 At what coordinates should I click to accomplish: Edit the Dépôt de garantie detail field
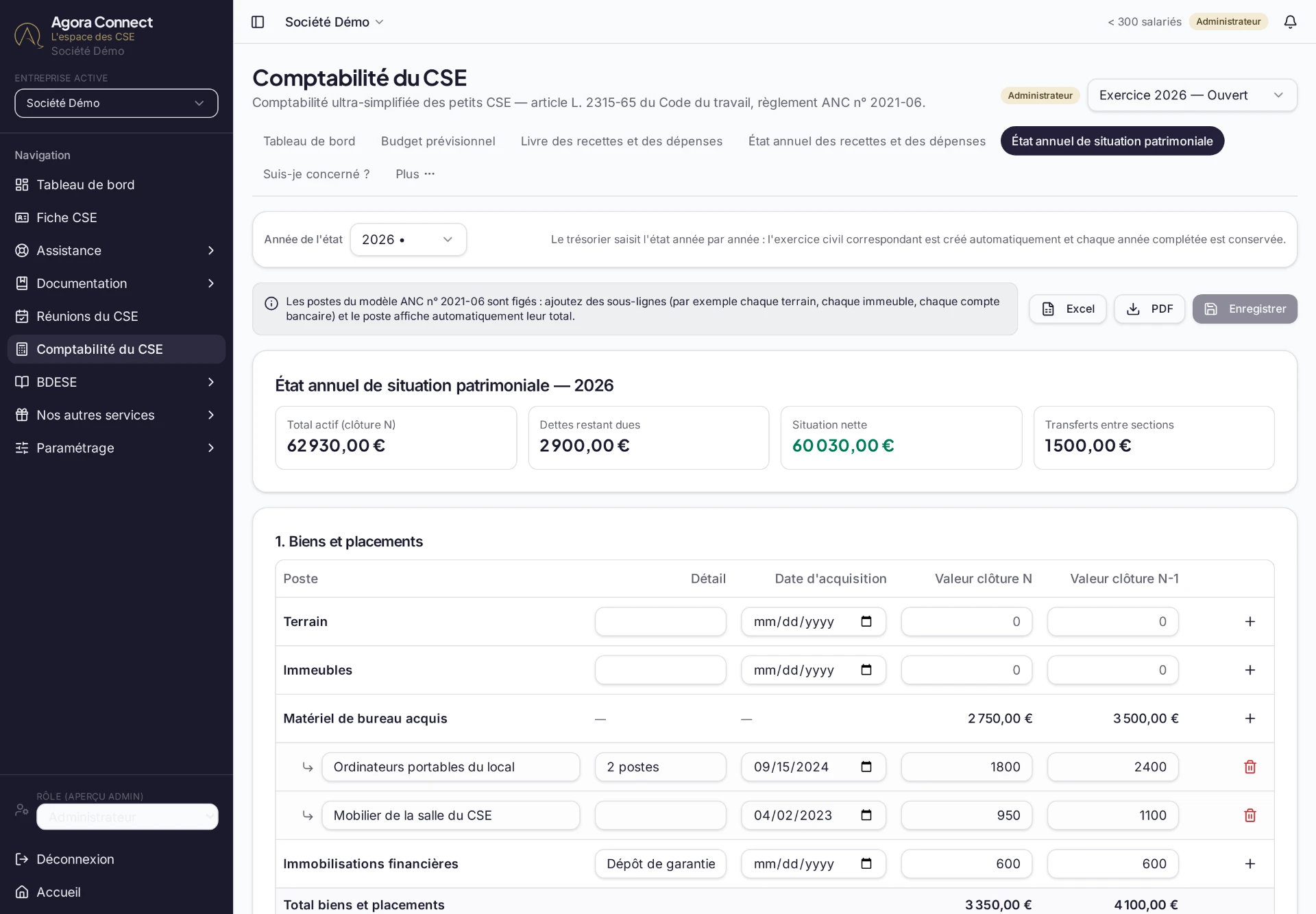[661, 864]
